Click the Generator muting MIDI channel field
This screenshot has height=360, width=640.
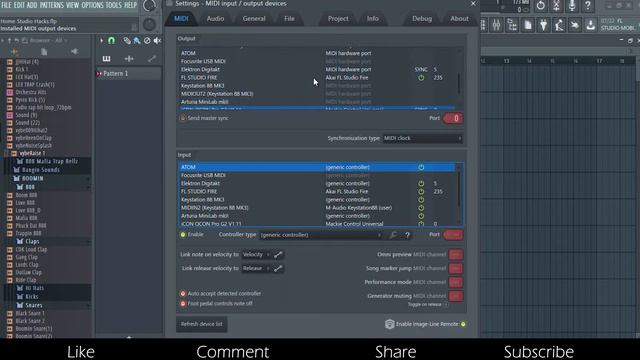point(456,296)
